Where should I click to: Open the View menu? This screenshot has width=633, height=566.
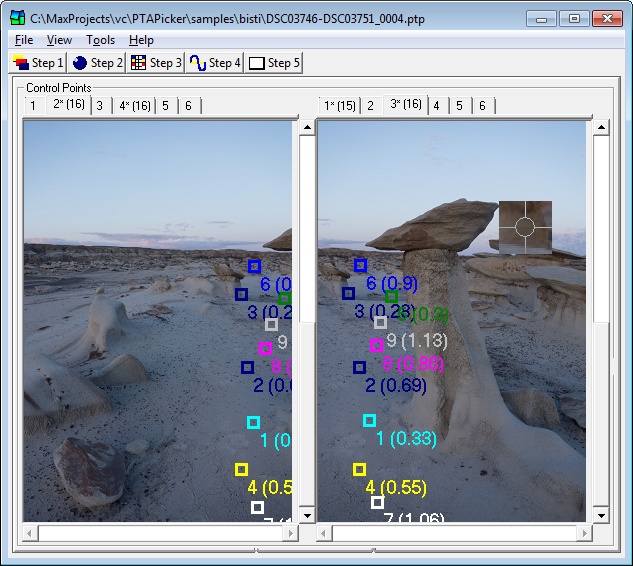pos(59,40)
